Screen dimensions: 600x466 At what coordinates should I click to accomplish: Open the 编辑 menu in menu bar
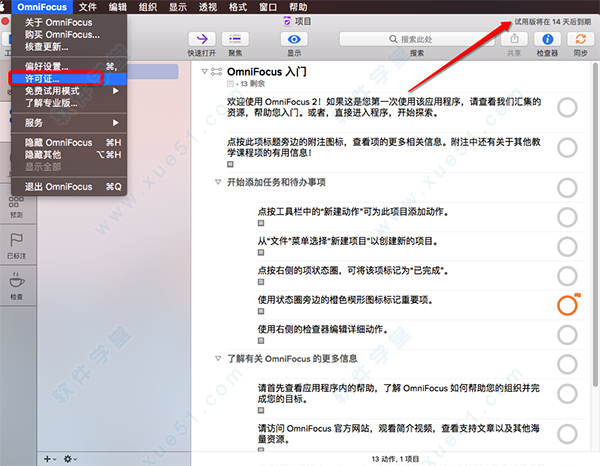117,7
